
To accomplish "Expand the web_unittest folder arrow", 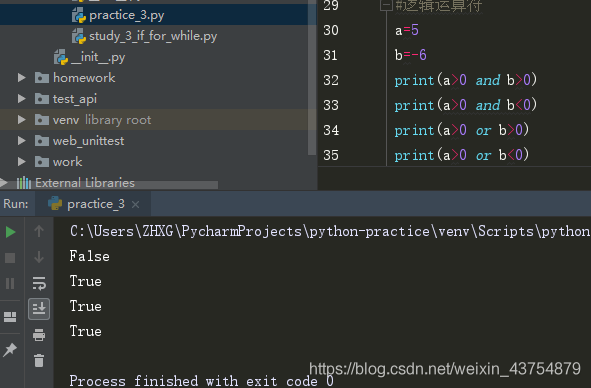I will pyautogui.click(x=22, y=141).
